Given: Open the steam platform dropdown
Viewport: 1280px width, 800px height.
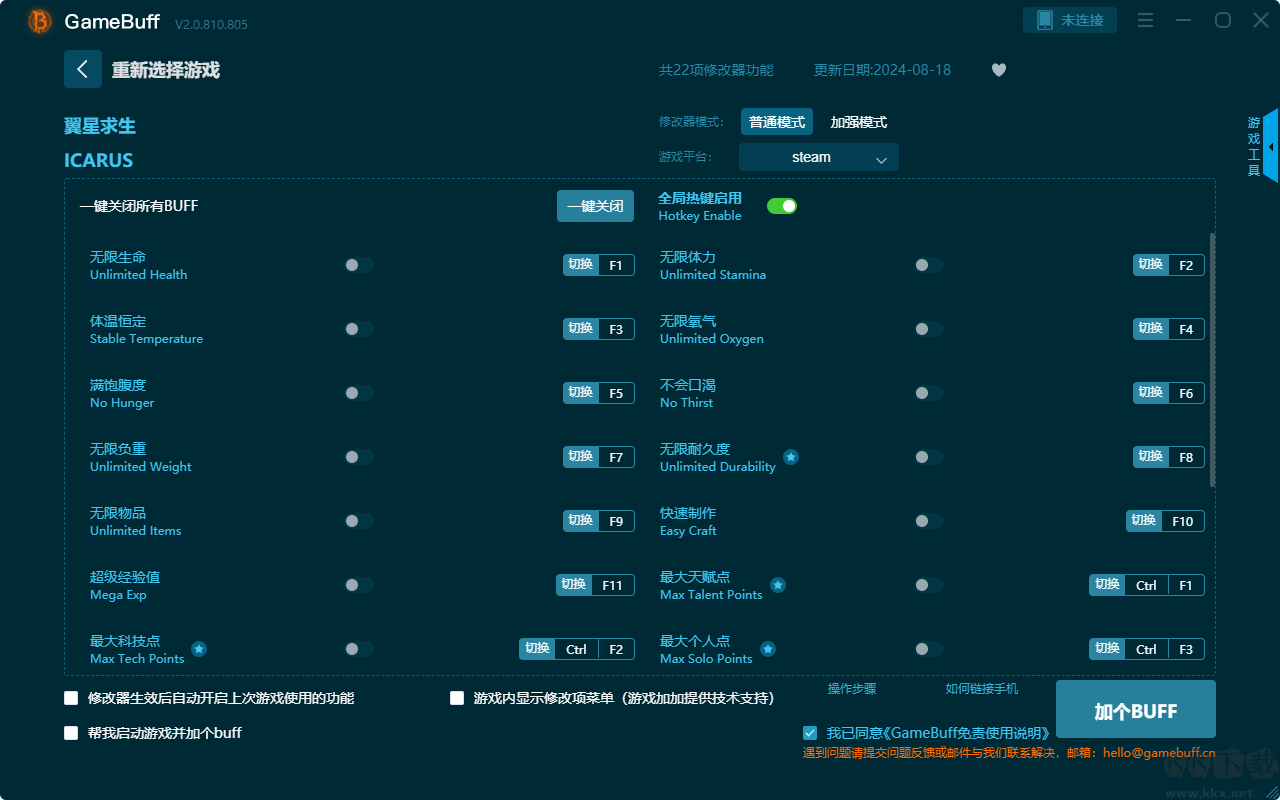Looking at the screenshot, I should click(819, 157).
